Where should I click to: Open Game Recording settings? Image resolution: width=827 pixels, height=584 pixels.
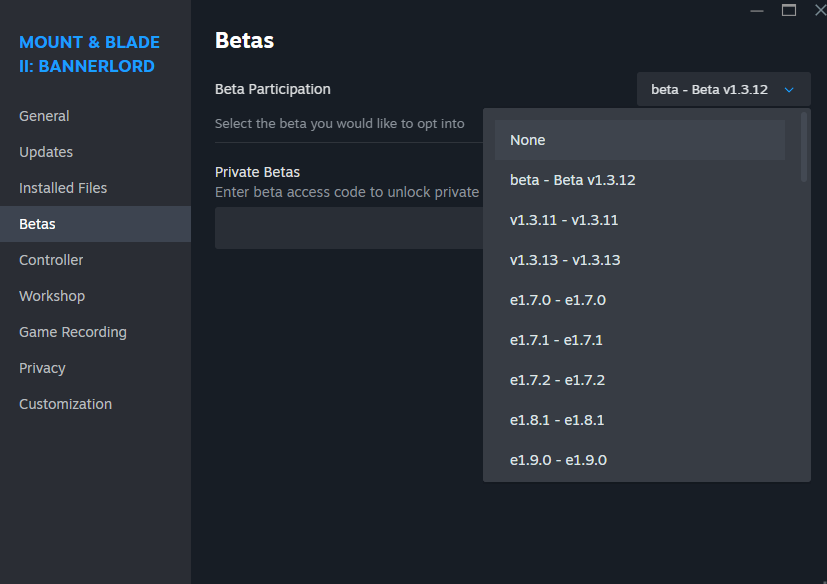(x=95, y=332)
